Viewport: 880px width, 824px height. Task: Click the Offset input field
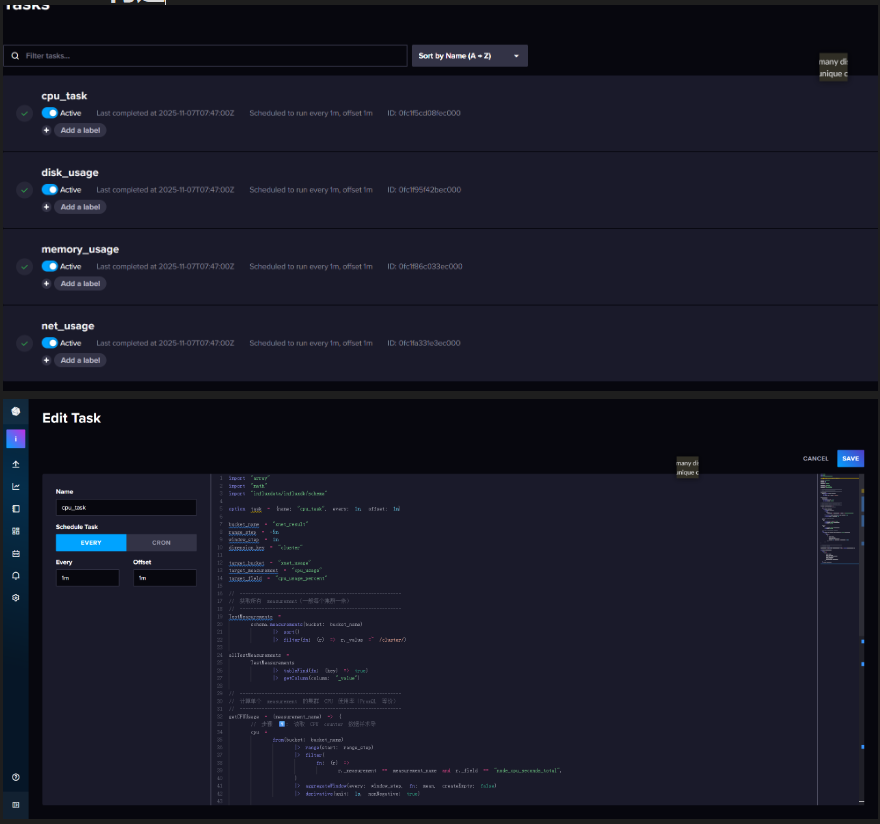pos(164,578)
